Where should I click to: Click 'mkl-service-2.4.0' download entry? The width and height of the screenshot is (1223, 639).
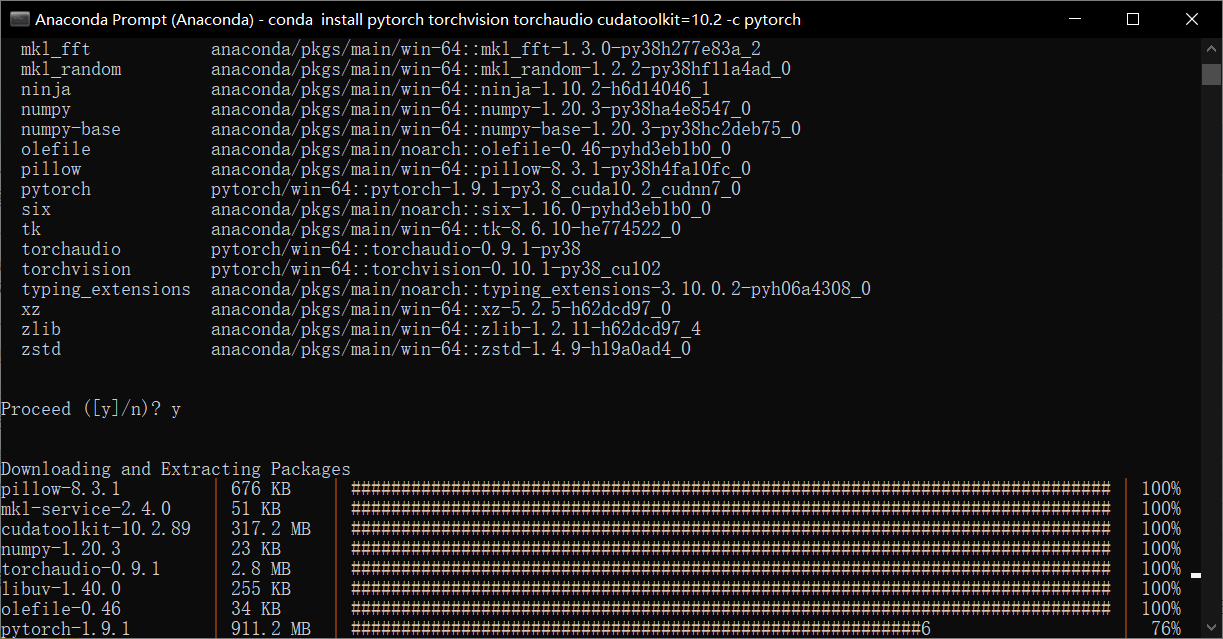click(x=86, y=509)
